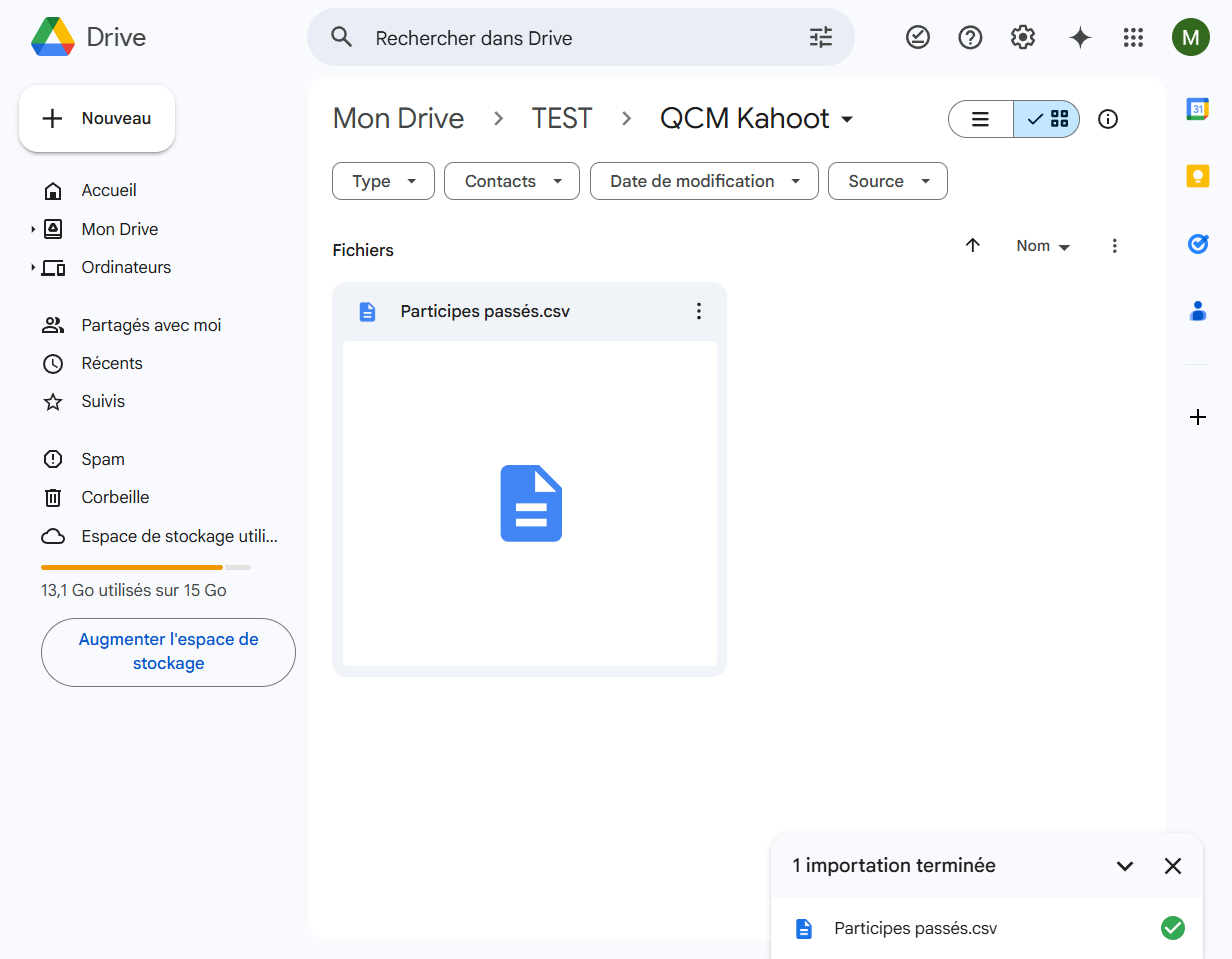Show details info icon
The width and height of the screenshot is (1232, 959).
(1108, 119)
